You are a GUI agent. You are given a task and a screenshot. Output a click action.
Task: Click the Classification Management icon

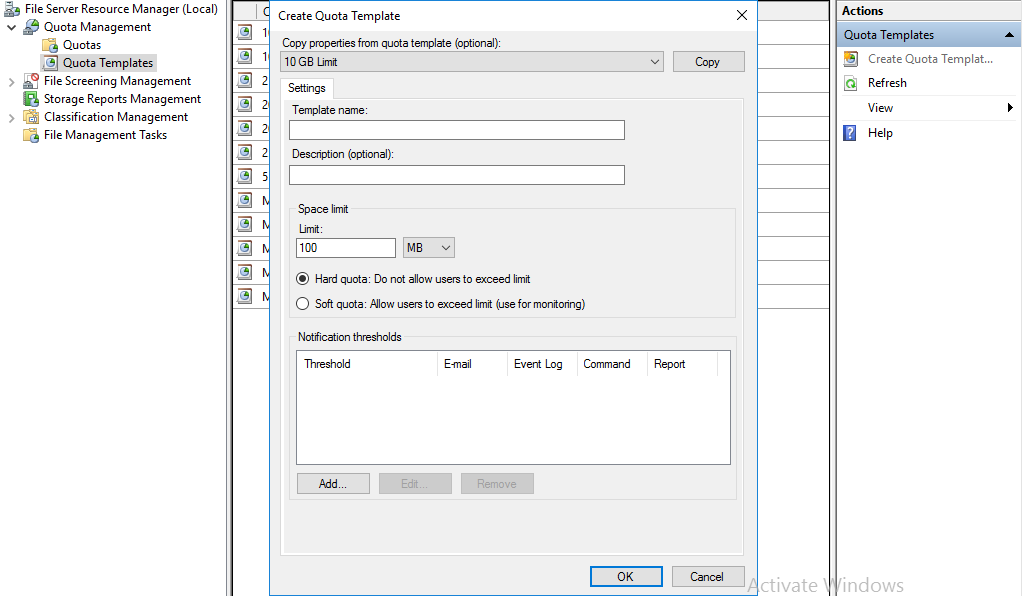31,117
